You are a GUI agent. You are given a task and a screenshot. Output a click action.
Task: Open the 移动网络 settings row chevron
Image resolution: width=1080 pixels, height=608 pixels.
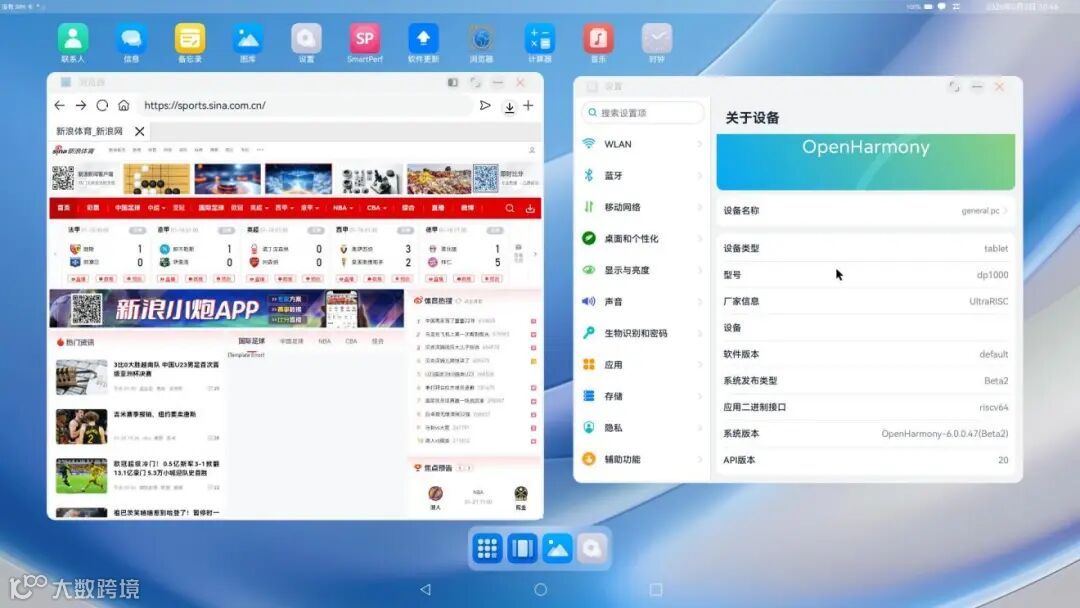click(700, 207)
